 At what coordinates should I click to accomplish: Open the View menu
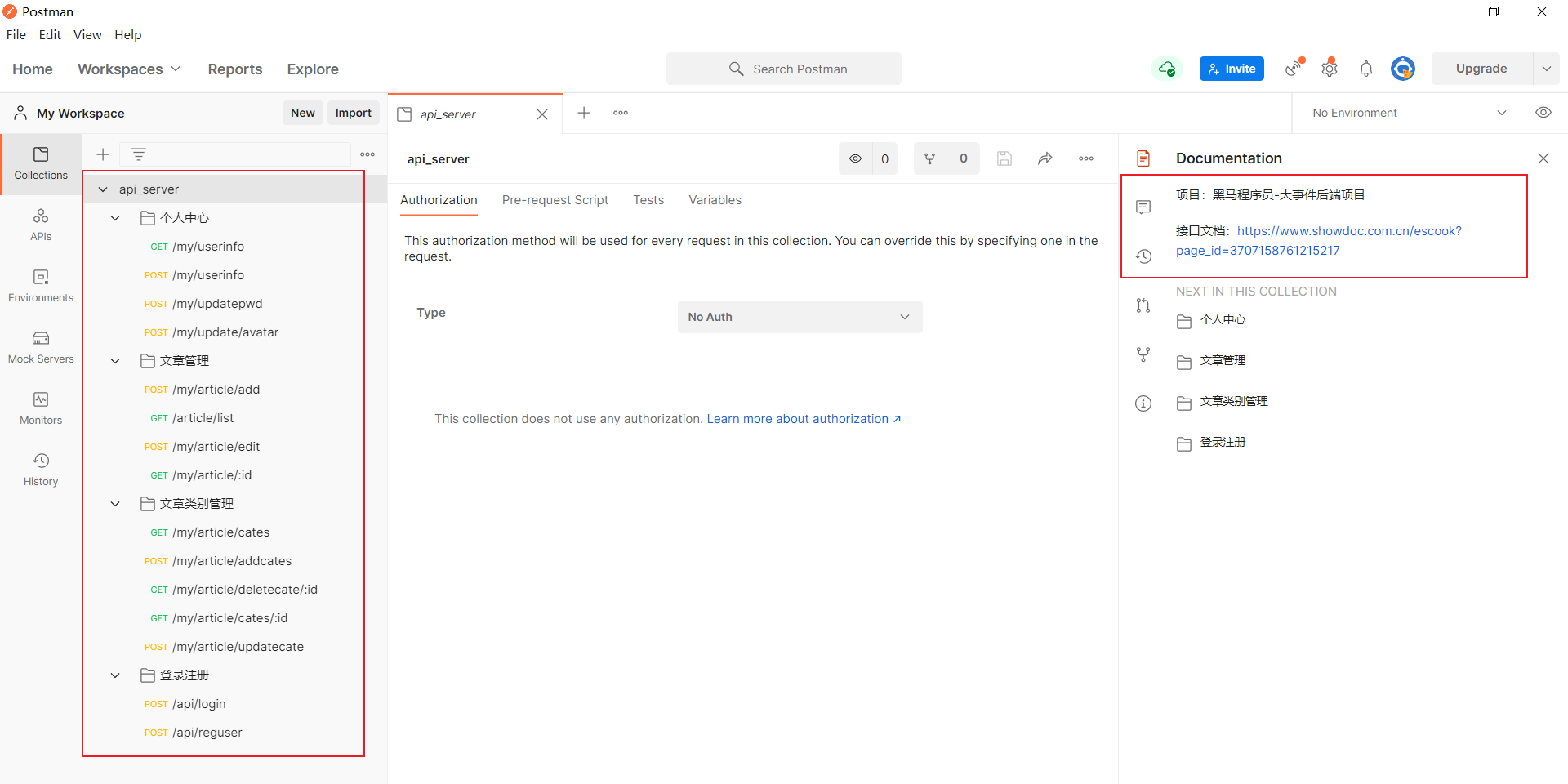[87, 34]
